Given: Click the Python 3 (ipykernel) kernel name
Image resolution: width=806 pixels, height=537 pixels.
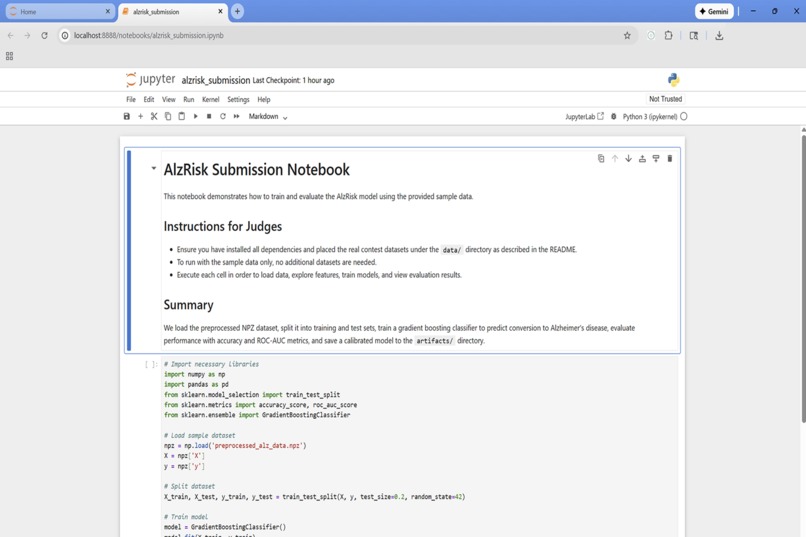Looking at the screenshot, I should 650,117.
